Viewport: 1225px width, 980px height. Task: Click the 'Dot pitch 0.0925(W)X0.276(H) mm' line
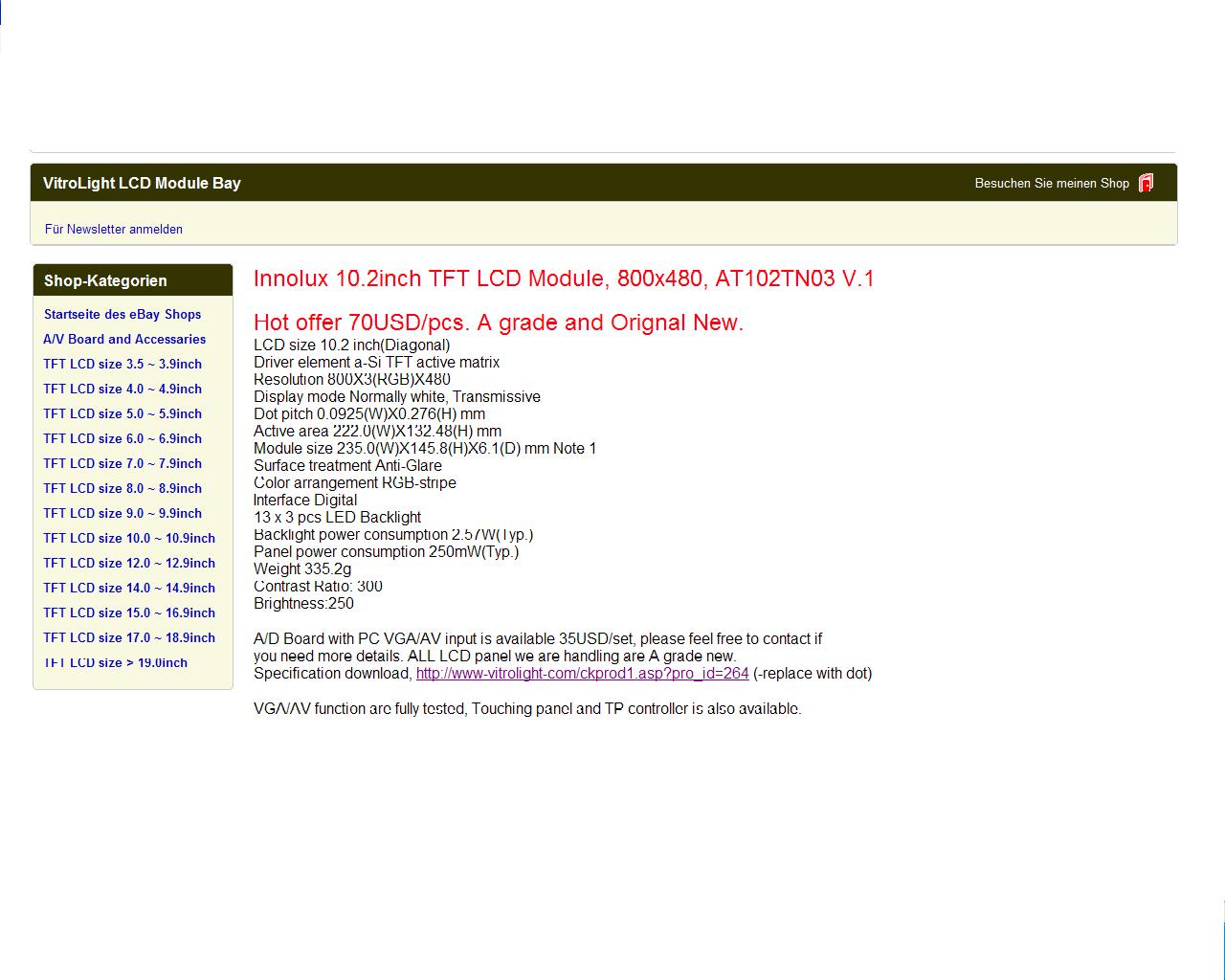[369, 413]
